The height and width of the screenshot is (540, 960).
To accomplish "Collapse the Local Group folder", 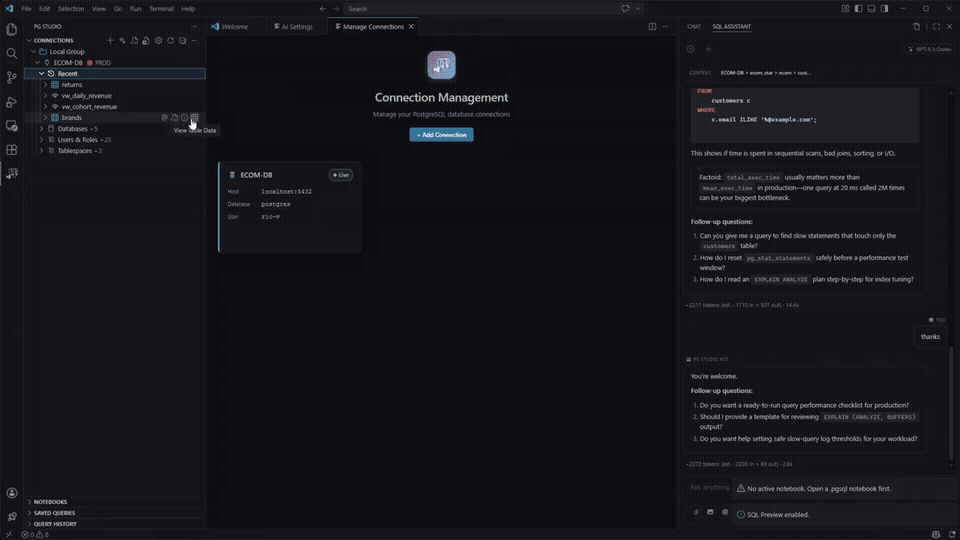I will (34, 51).
